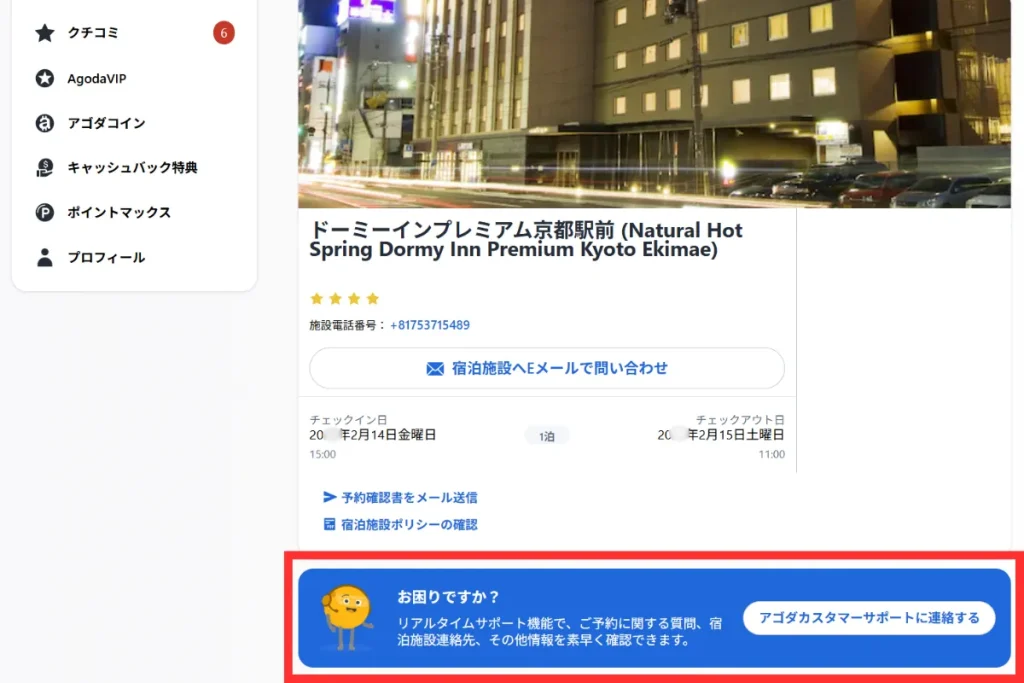
Task: Call the hotel phone number +81753715489
Action: (430, 324)
